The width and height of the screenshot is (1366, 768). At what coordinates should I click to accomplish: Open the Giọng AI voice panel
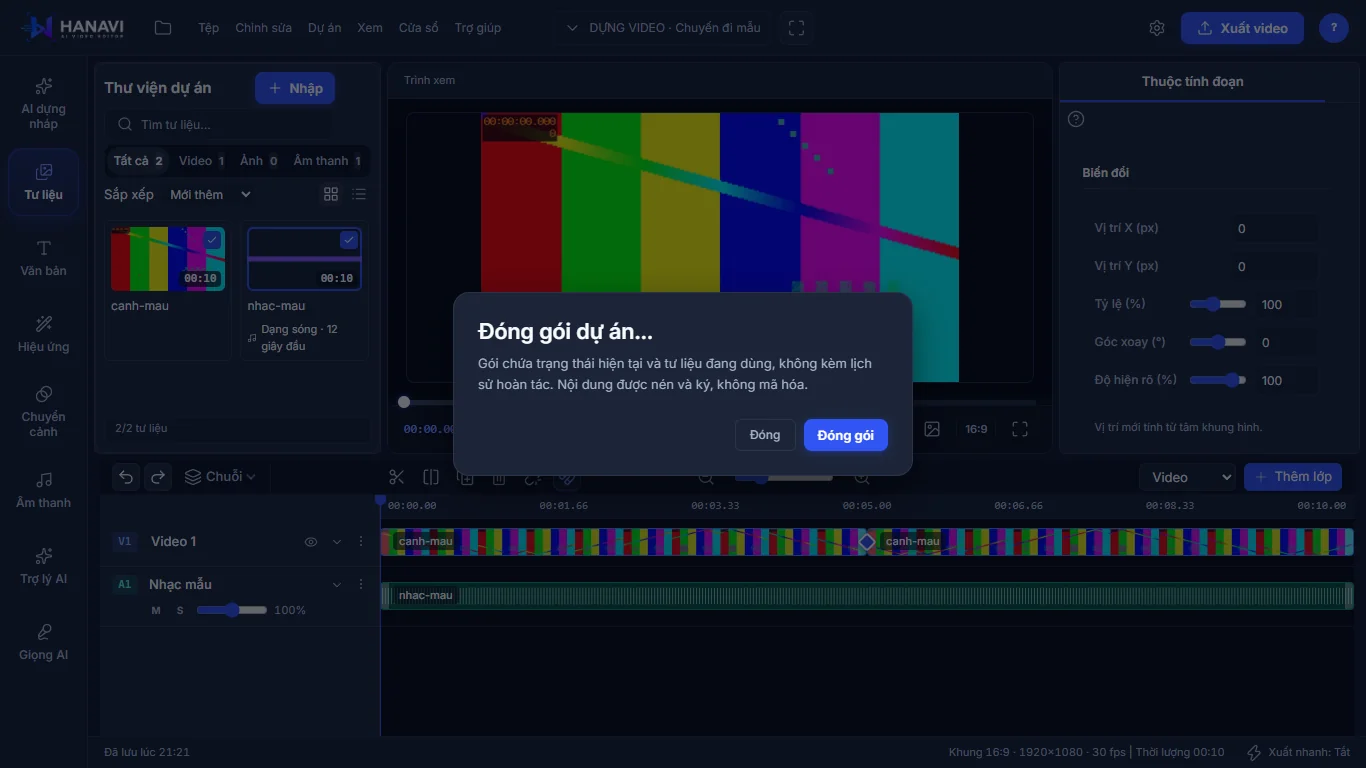(x=43, y=642)
